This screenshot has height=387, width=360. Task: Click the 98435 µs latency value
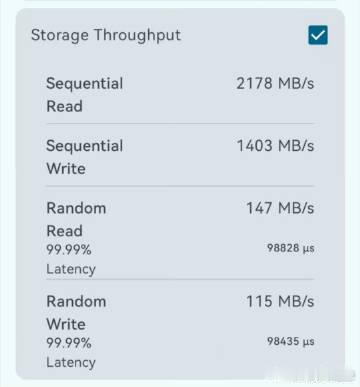(x=291, y=341)
